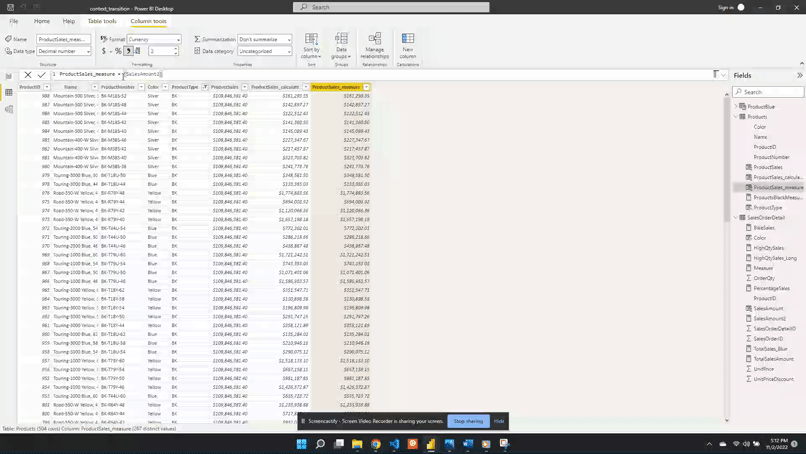Apply percentage format to the column
Image resolution: width=806 pixels, height=454 pixels.
[118, 51]
